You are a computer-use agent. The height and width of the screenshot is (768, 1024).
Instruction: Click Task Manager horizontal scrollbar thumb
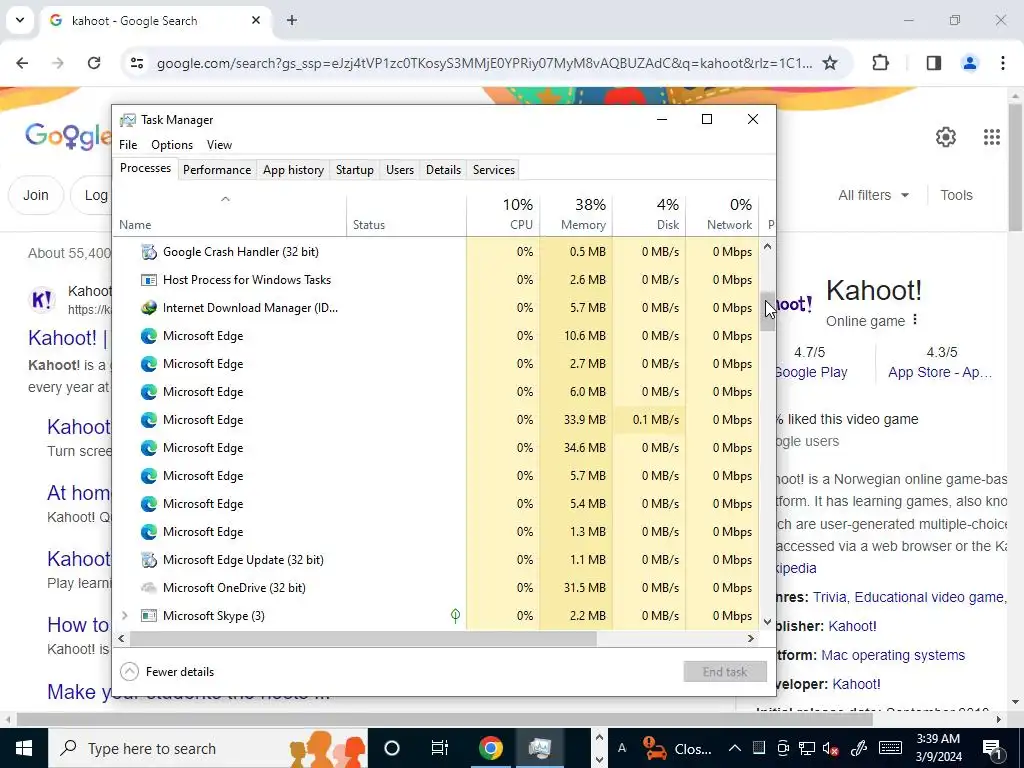pyautogui.click(x=362, y=638)
